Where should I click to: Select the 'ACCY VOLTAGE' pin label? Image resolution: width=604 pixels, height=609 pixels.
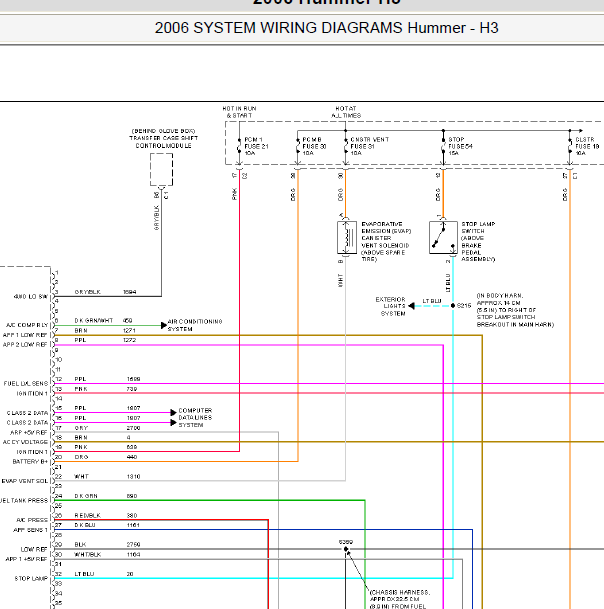coord(25,442)
